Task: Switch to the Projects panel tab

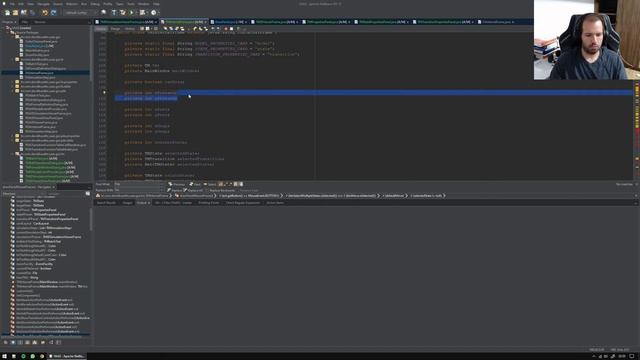Action: point(8,22)
